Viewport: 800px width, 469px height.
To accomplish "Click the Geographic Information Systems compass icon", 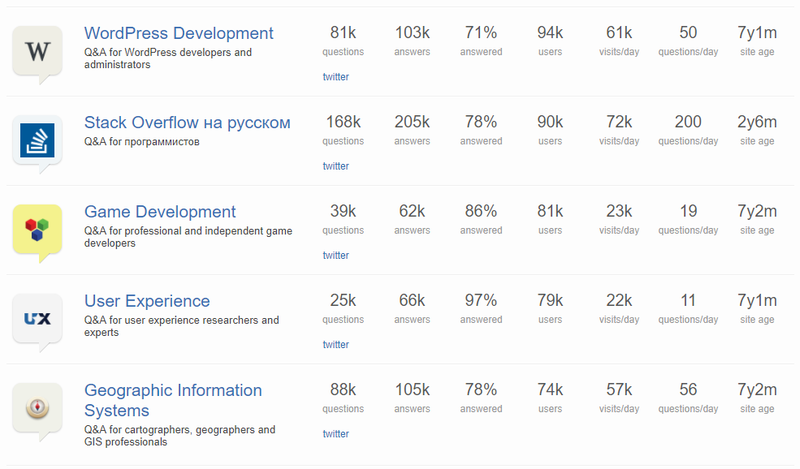I will (37, 408).
